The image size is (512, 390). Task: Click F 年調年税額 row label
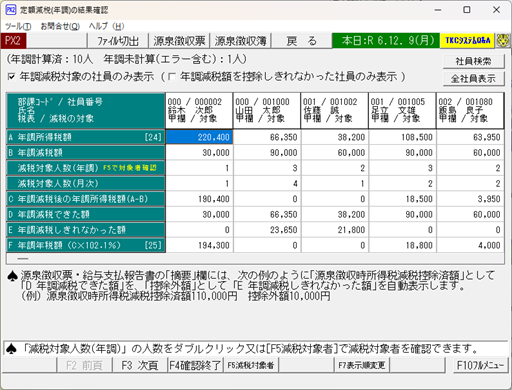(86, 245)
